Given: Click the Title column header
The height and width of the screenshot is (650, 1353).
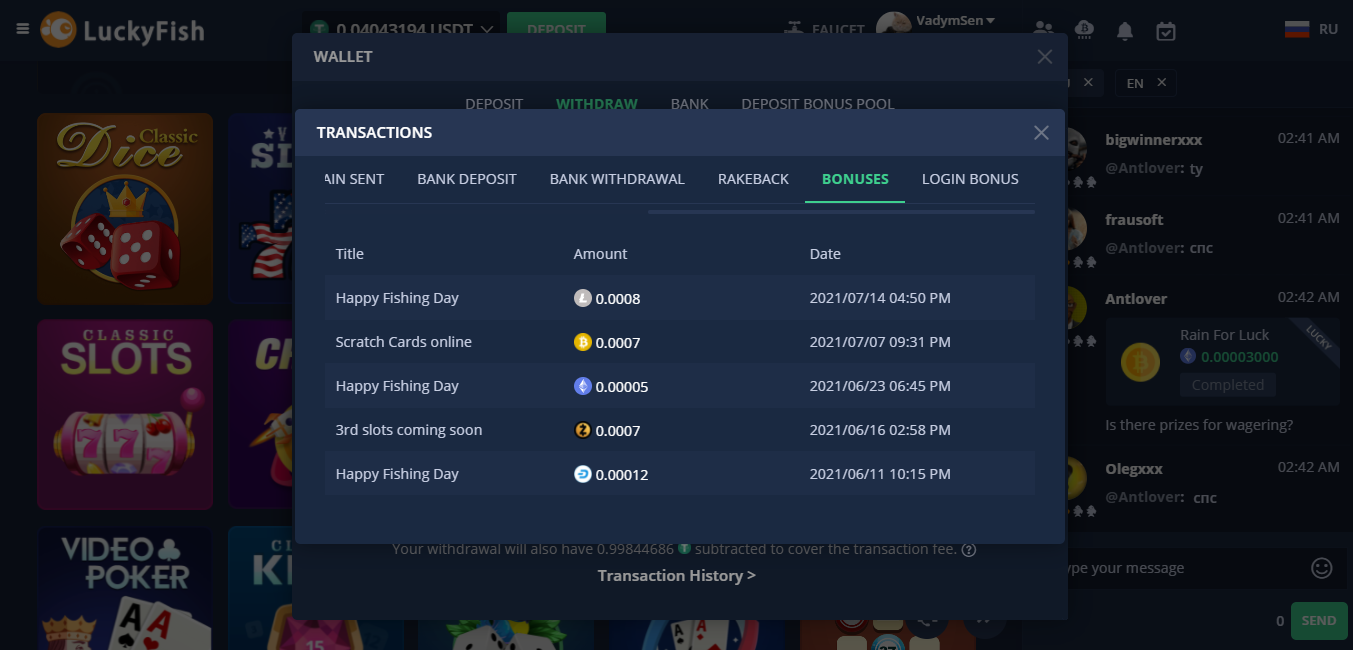Looking at the screenshot, I should [x=350, y=254].
